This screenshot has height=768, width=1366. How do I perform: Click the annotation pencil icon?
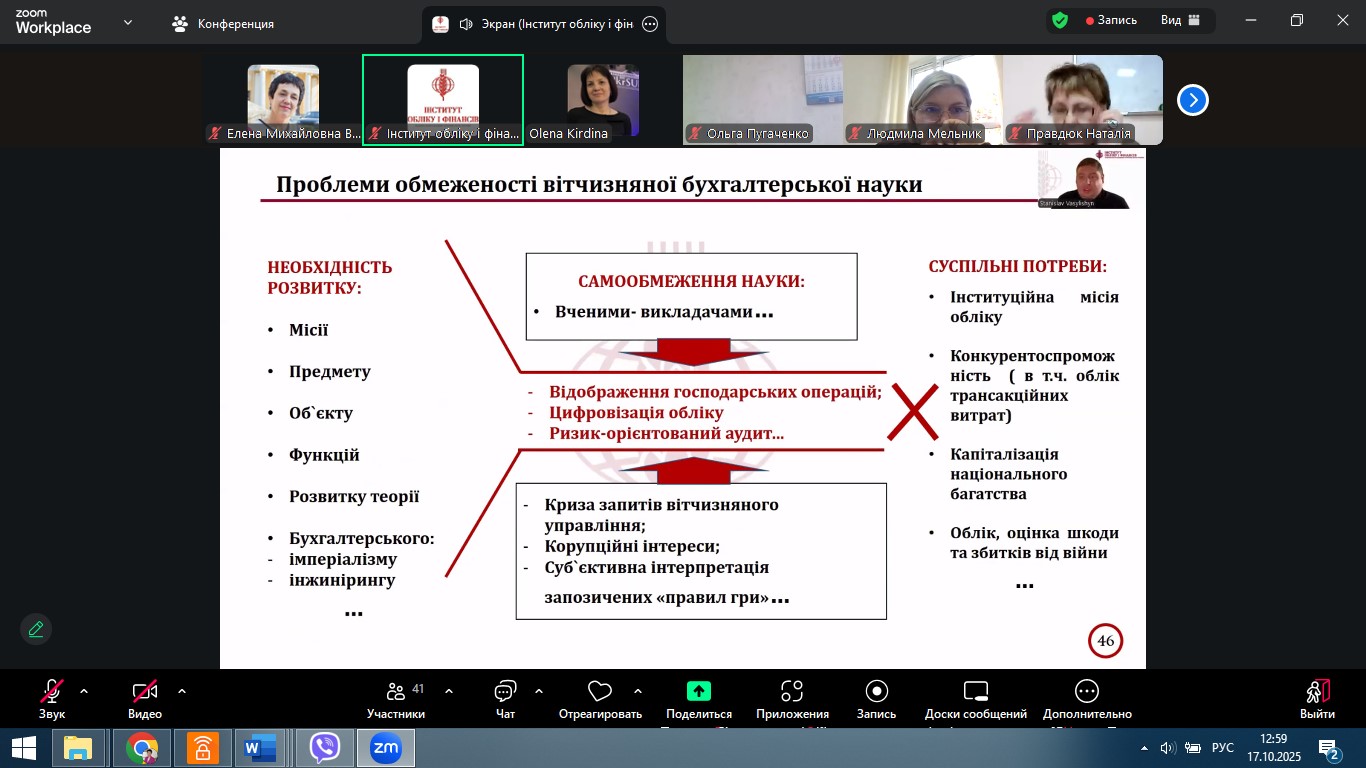coord(36,629)
